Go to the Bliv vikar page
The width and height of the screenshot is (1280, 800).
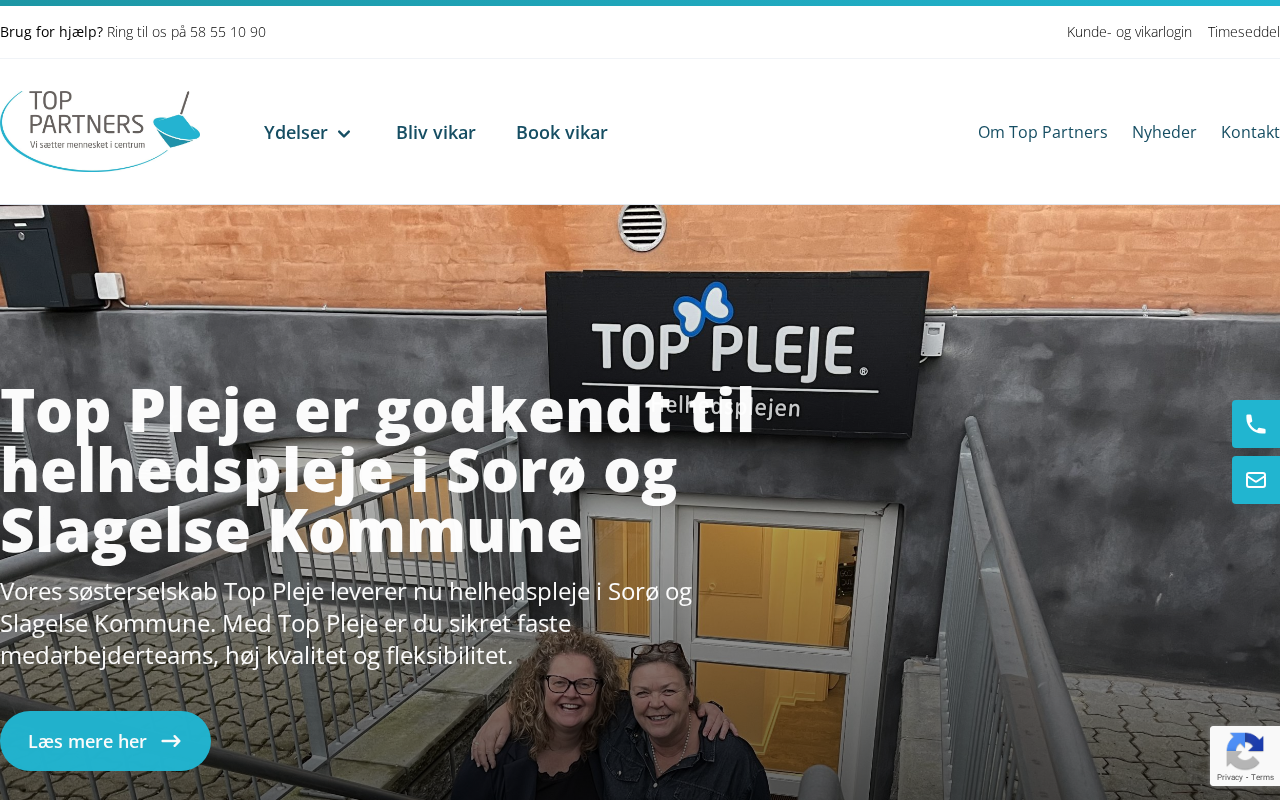point(436,132)
